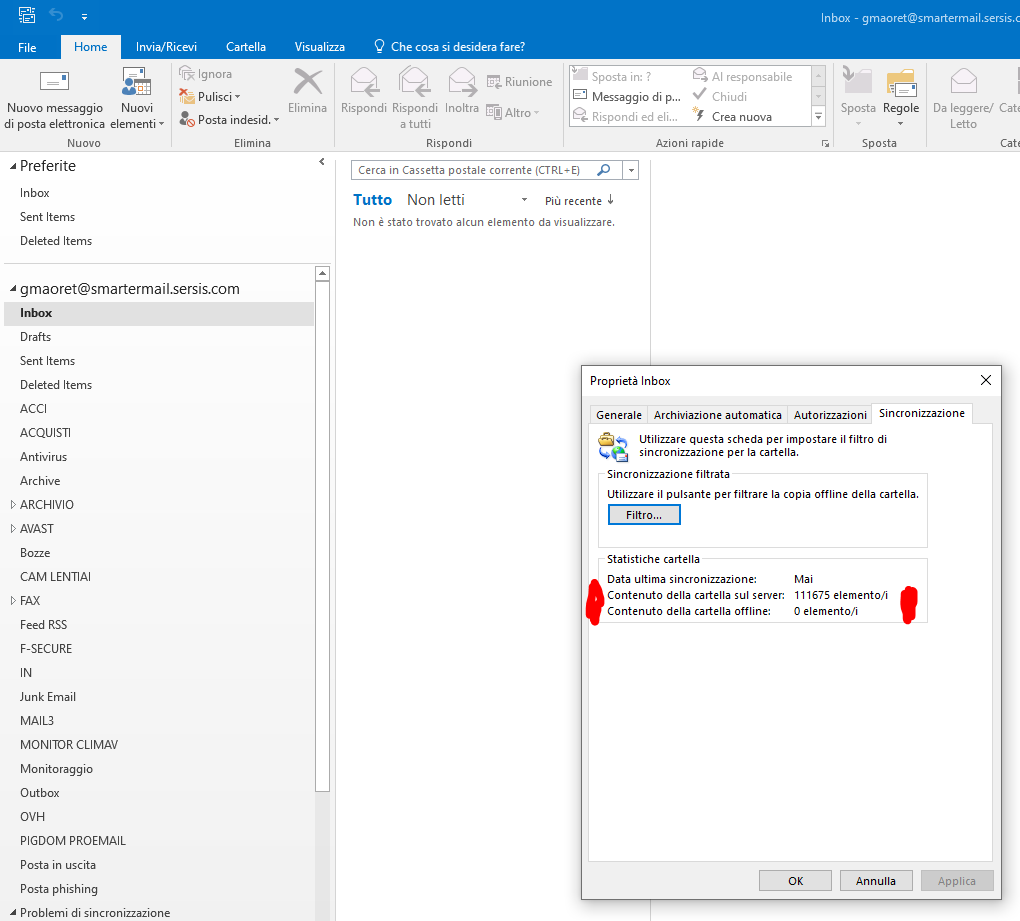The height and width of the screenshot is (921, 1020).
Task: Click the Pulisci cleanup icon
Action: (x=188, y=97)
